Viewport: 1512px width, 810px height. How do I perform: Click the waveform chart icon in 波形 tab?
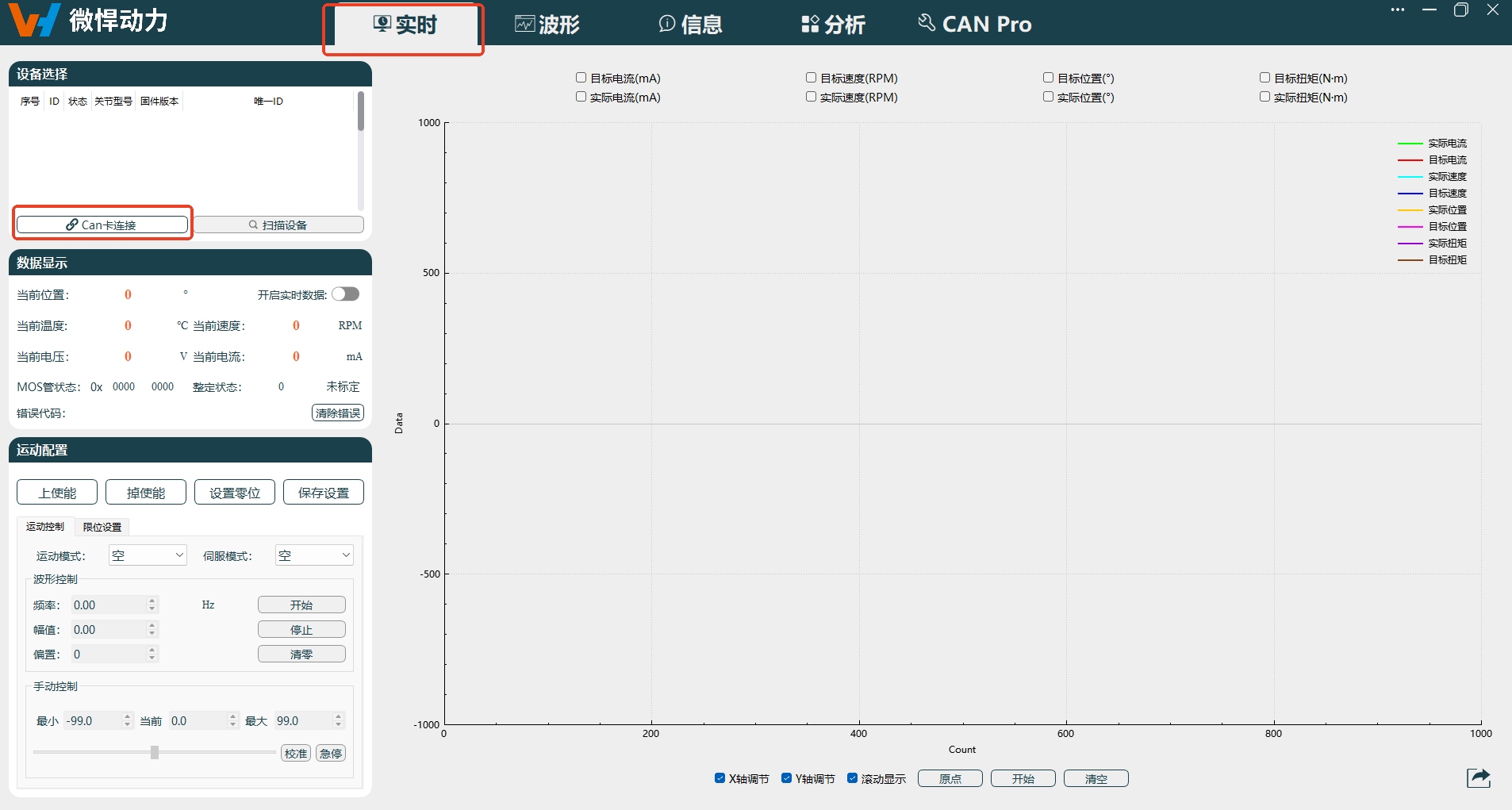[x=524, y=25]
